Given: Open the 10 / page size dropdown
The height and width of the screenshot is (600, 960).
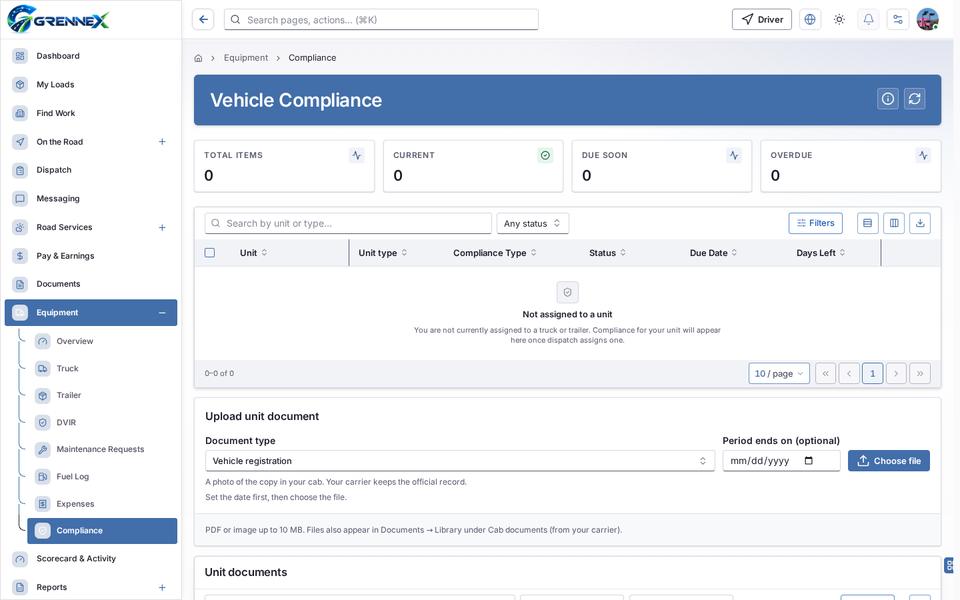Looking at the screenshot, I should tap(779, 373).
